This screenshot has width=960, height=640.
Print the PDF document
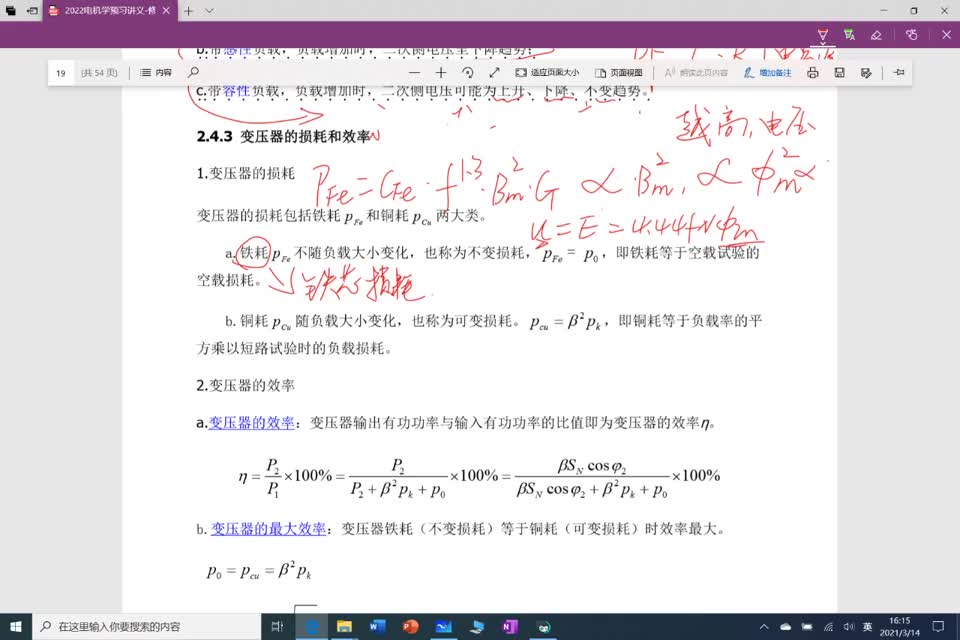click(812, 72)
